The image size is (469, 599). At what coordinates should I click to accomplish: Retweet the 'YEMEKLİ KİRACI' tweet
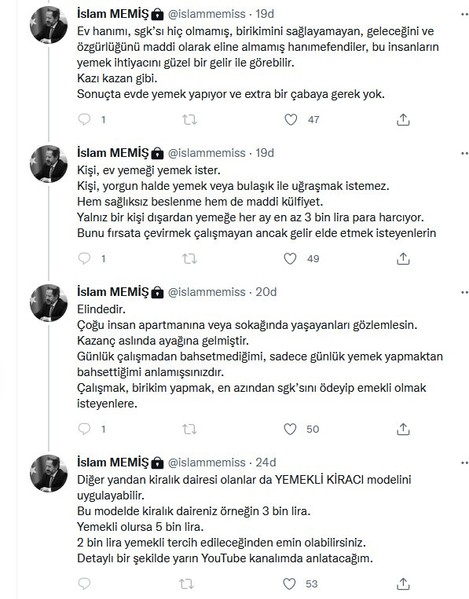point(187,584)
